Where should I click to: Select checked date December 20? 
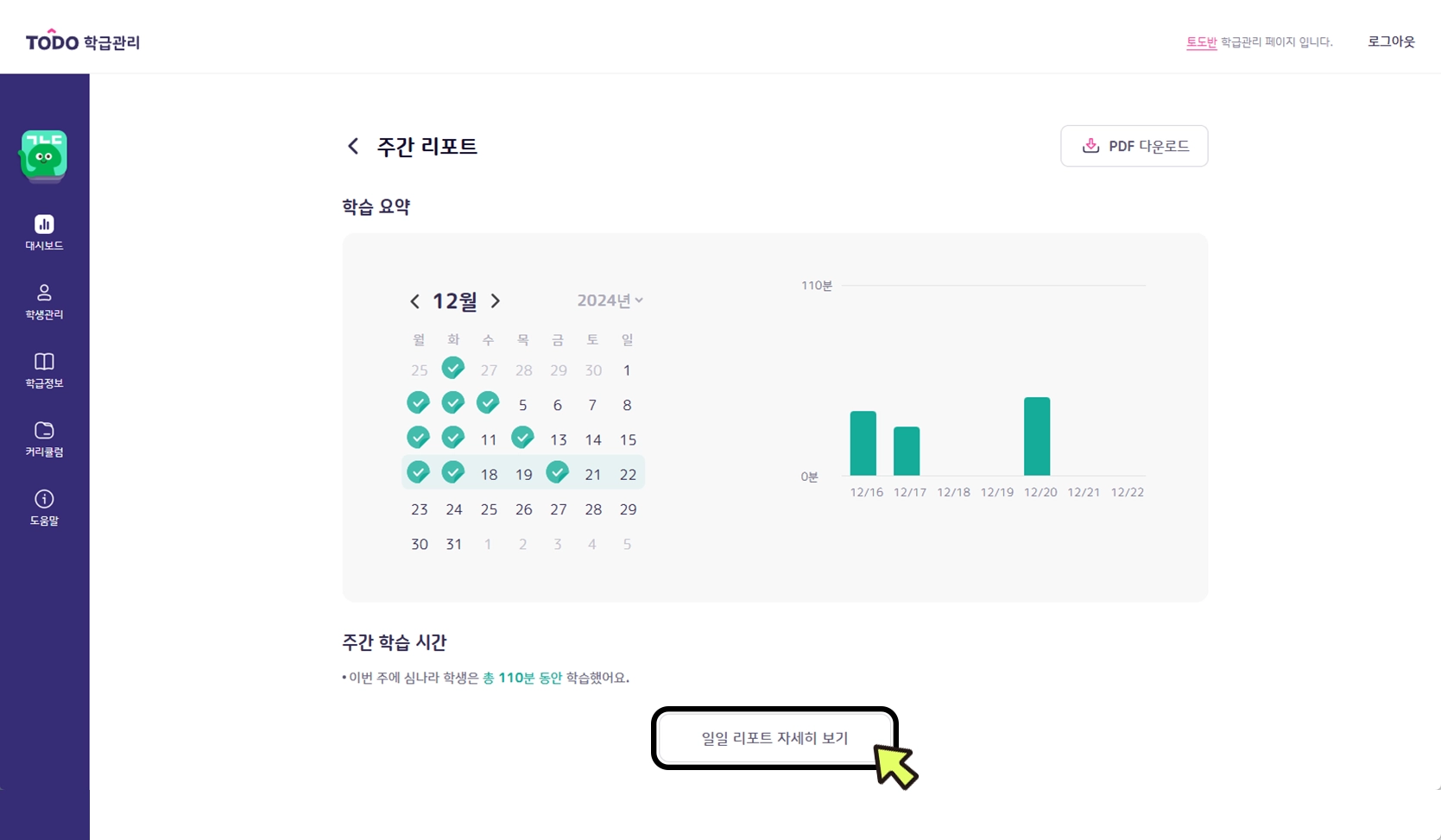(x=558, y=472)
